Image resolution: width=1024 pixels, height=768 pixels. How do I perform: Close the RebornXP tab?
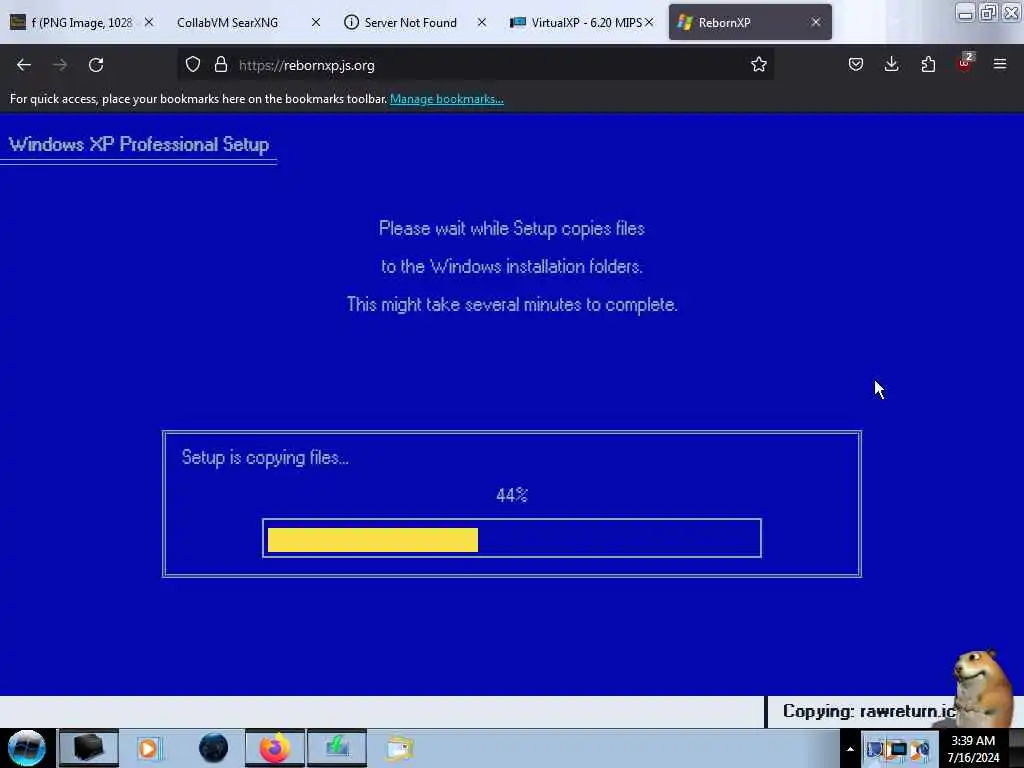point(816,22)
